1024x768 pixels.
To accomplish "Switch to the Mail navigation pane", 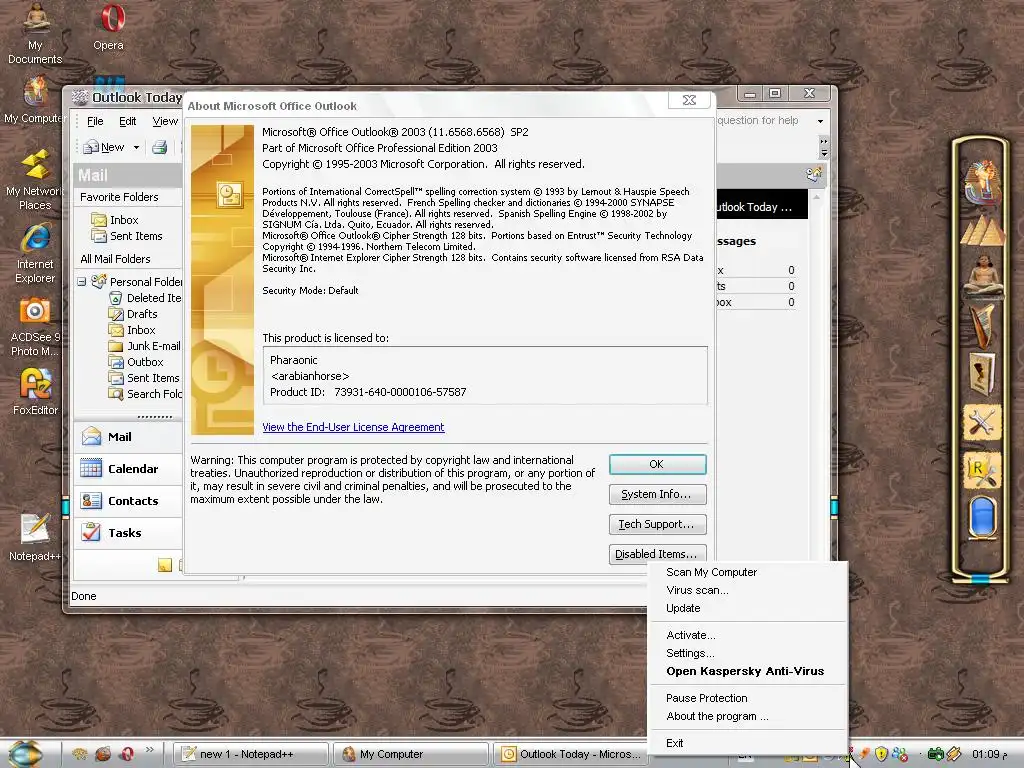I will (x=128, y=437).
